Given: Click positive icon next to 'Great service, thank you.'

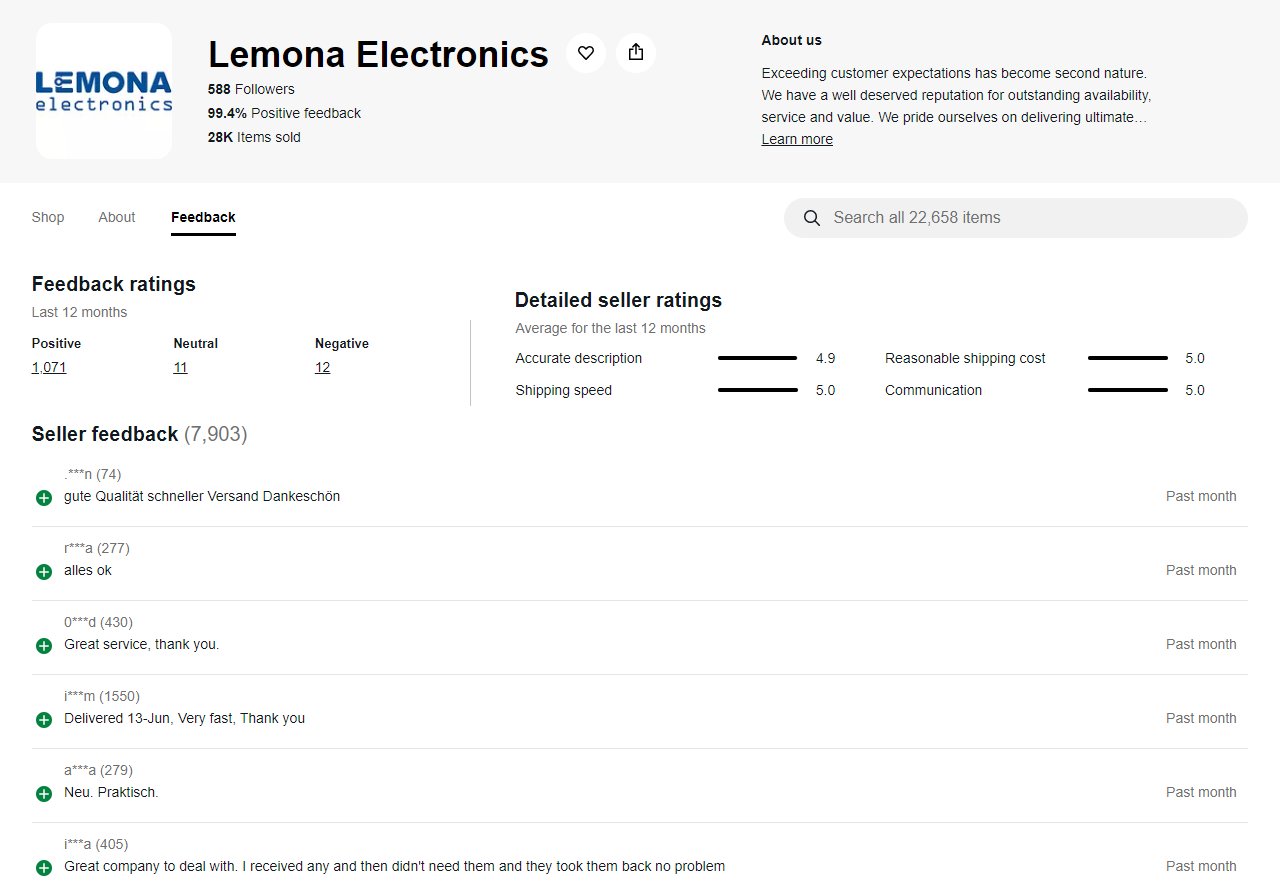Looking at the screenshot, I should pyautogui.click(x=44, y=646).
